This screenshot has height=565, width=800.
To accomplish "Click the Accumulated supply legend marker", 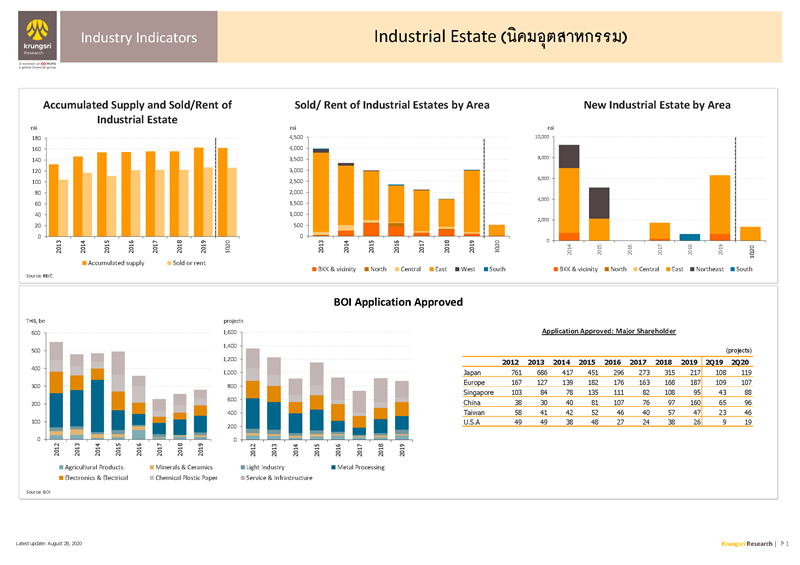I will pyautogui.click(x=84, y=262).
